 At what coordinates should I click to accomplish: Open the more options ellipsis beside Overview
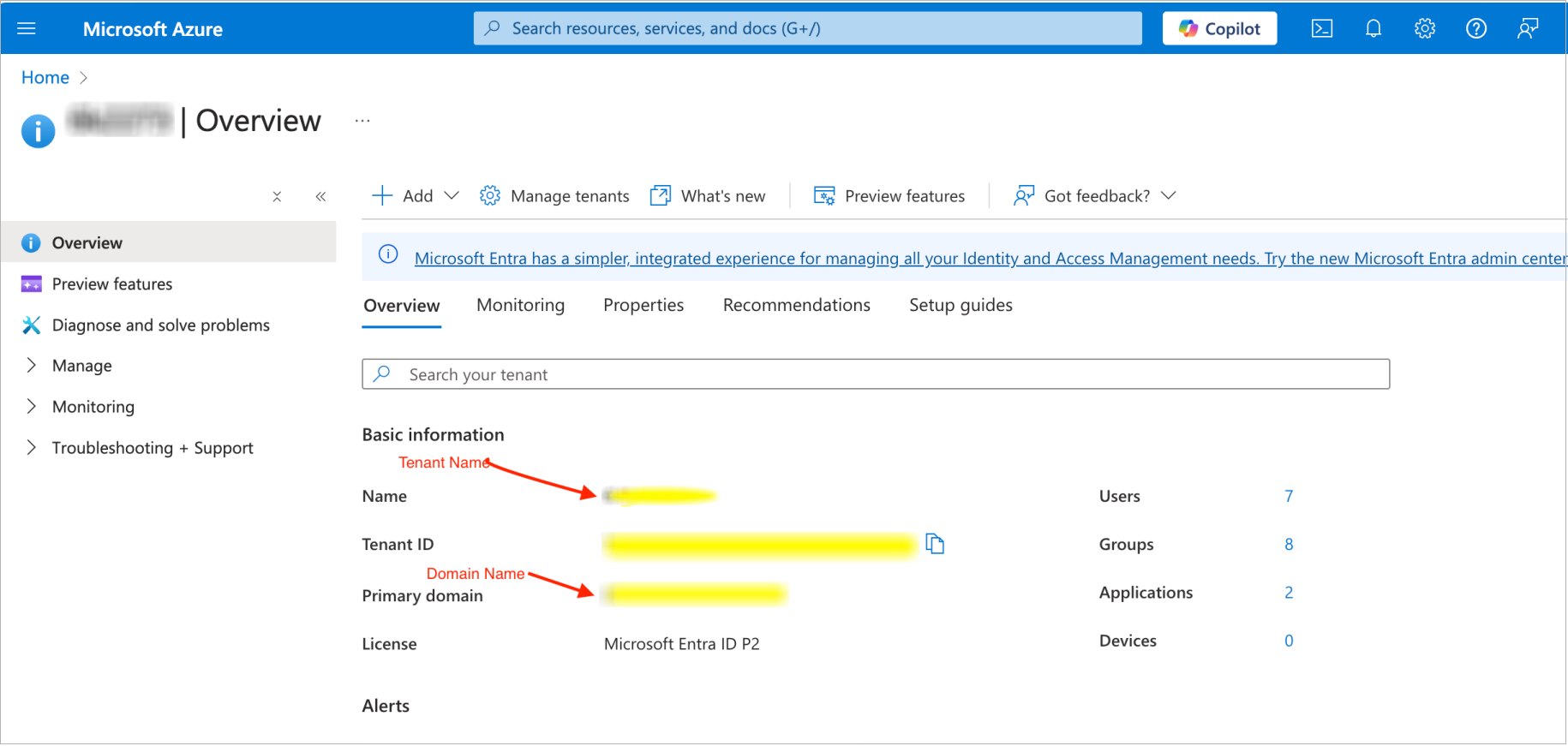[362, 121]
